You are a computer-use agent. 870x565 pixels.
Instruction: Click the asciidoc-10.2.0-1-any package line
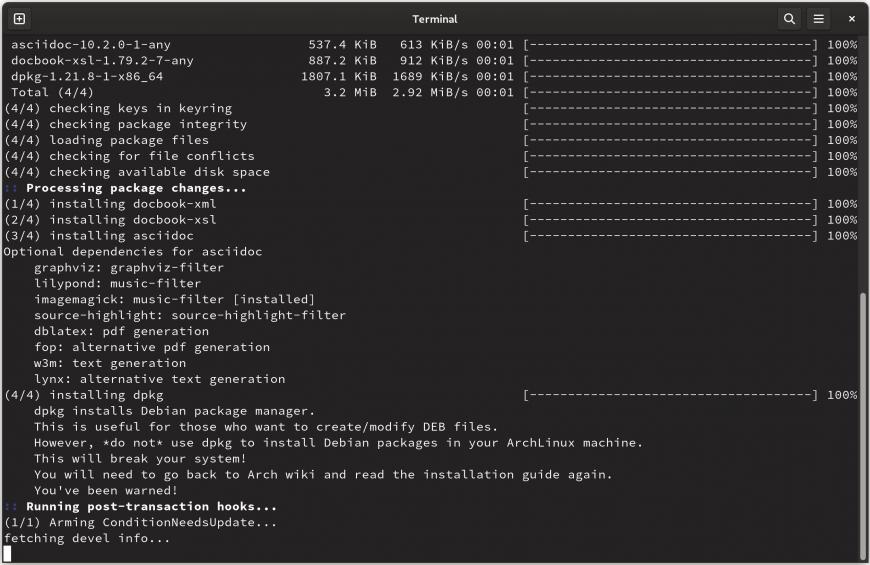pos(434,44)
